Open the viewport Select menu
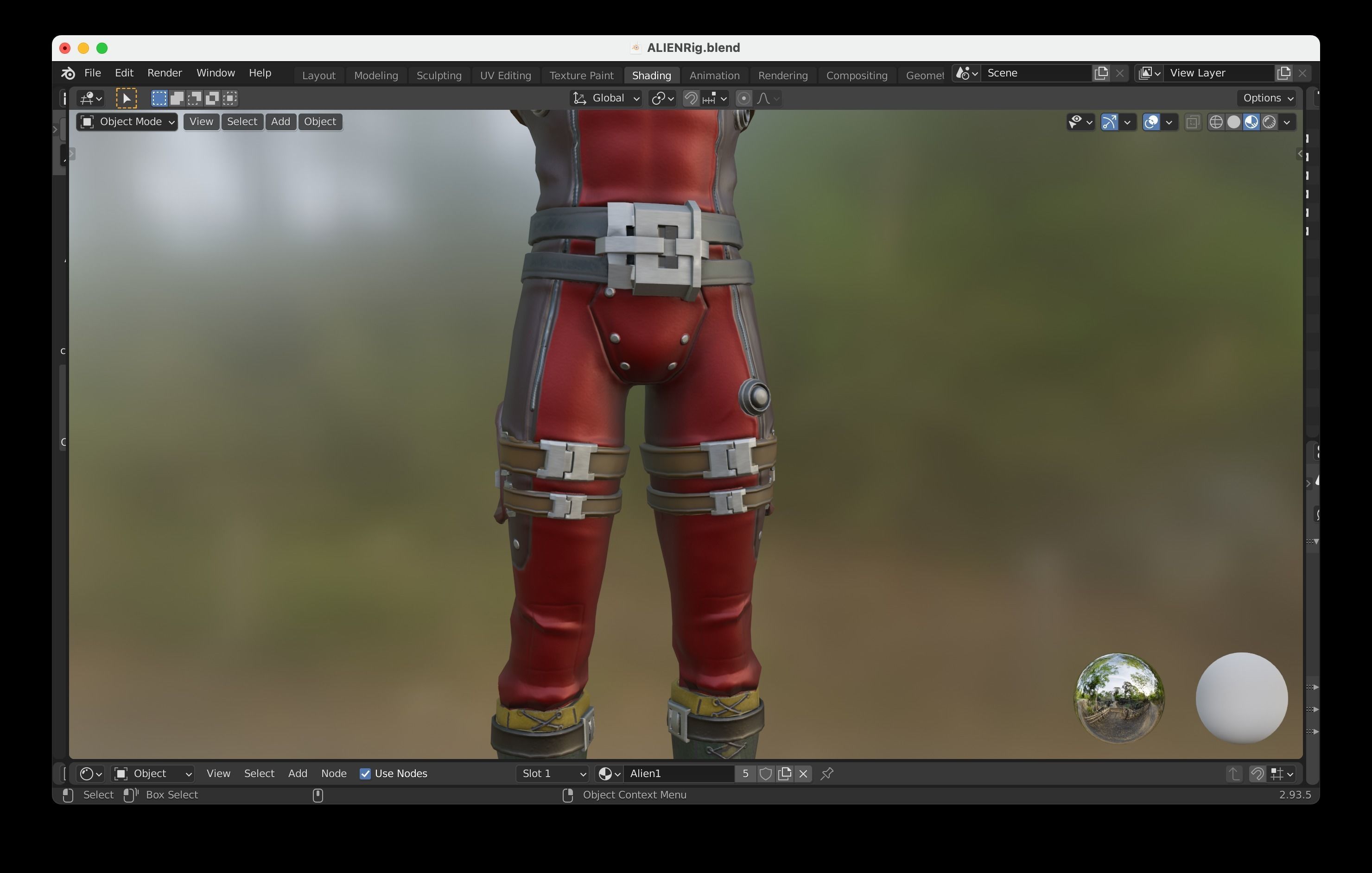This screenshot has height=873, width=1372. click(x=242, y=122)
